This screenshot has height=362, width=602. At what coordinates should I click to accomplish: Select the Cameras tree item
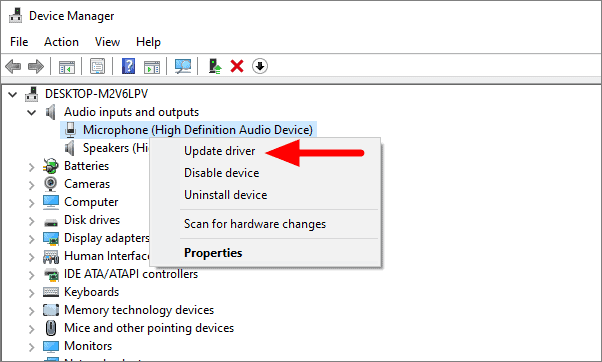(87, 184)
